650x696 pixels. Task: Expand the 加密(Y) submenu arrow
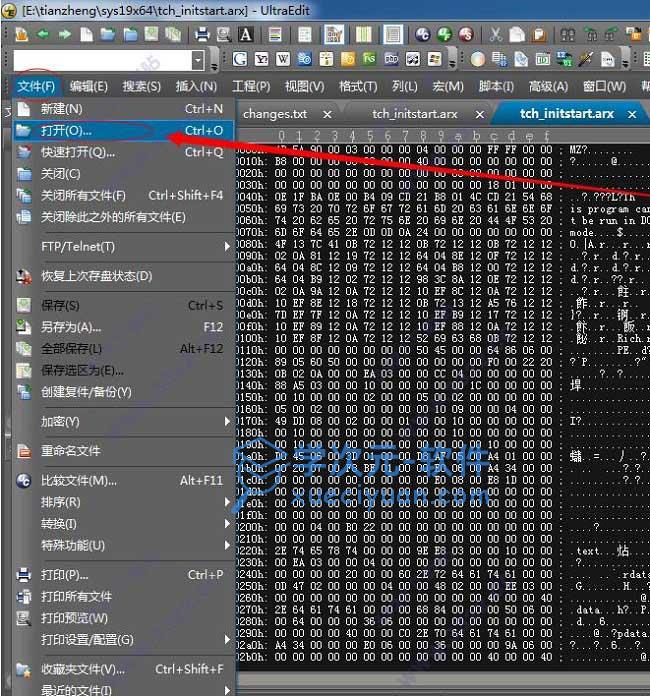[227, 421]
